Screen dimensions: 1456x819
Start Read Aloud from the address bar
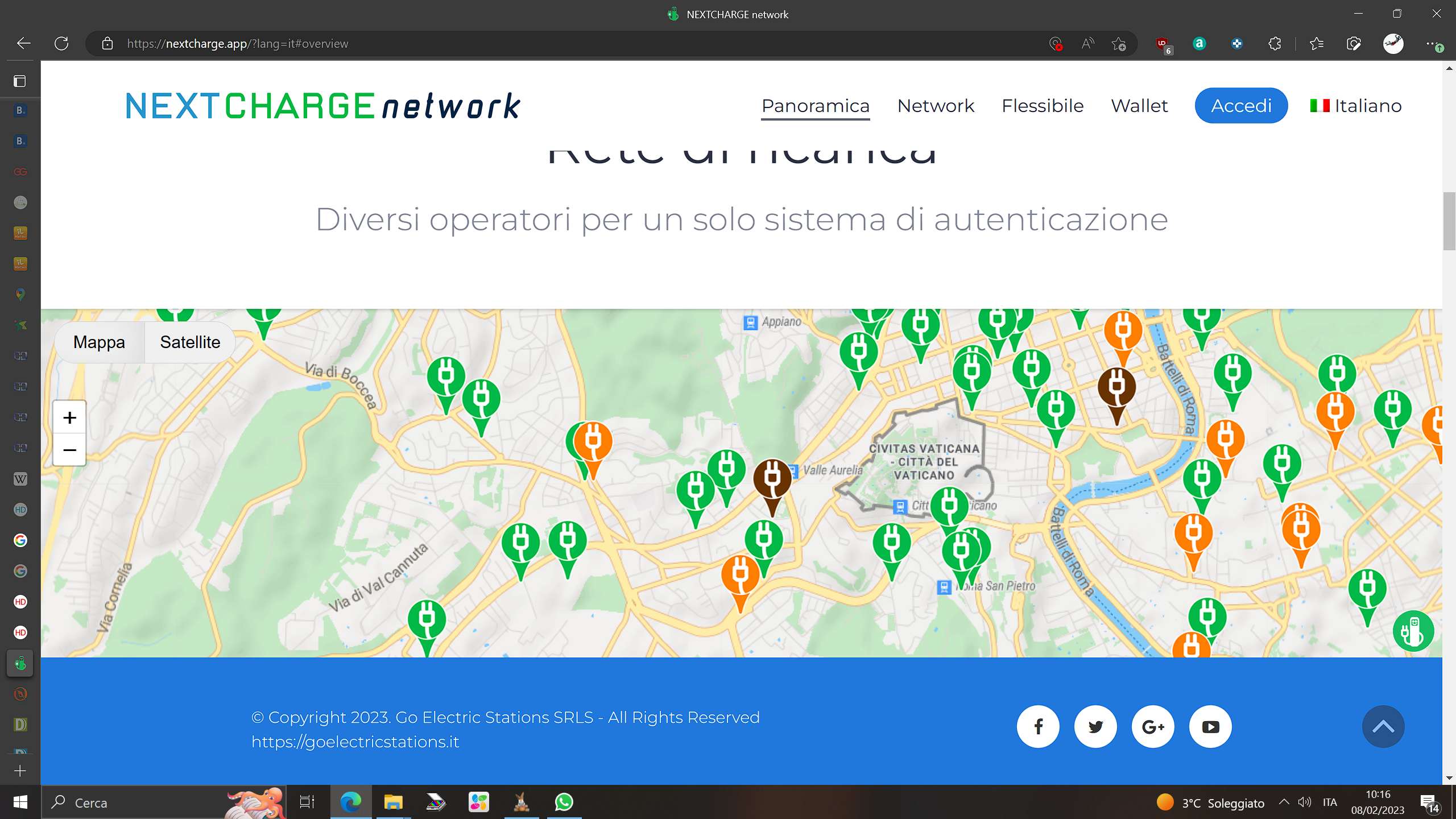1087,44
